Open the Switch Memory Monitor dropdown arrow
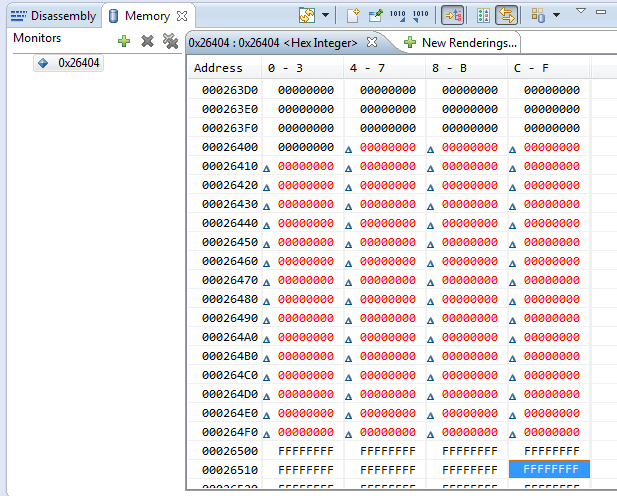Image resolution: width=617 pixels, height=496 pixels. click(556, 15)
